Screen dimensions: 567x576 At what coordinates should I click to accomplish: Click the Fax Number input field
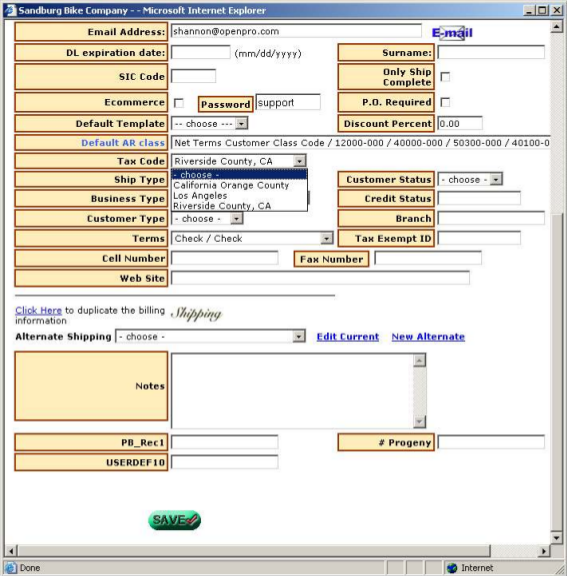click(x=428, y=258)
